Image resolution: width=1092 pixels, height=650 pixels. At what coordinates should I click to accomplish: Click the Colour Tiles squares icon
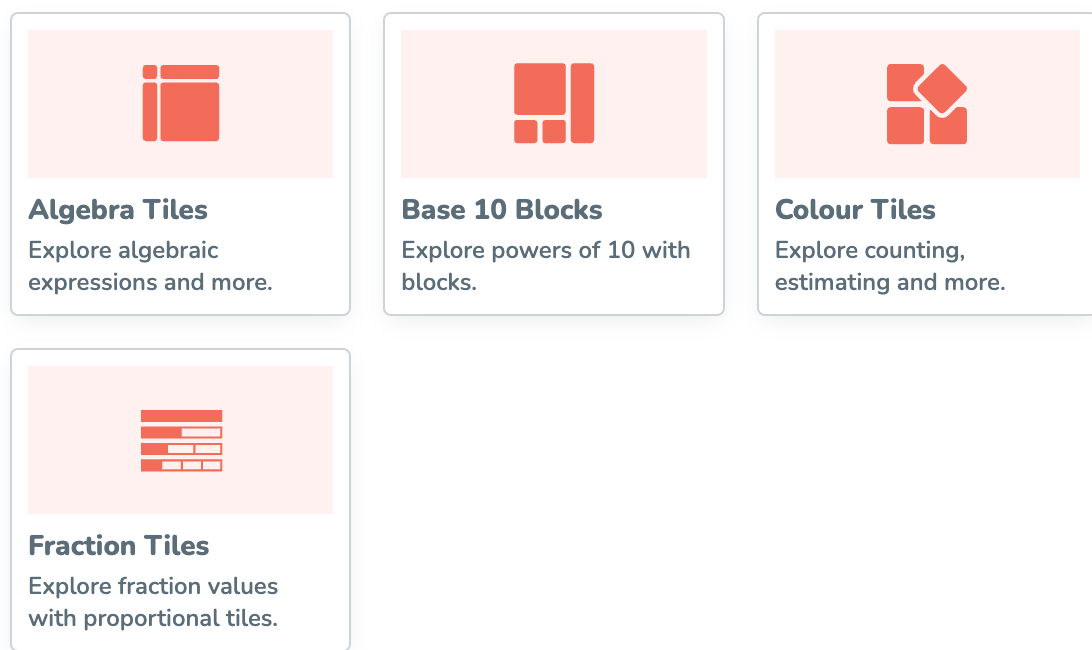[927, 104]
